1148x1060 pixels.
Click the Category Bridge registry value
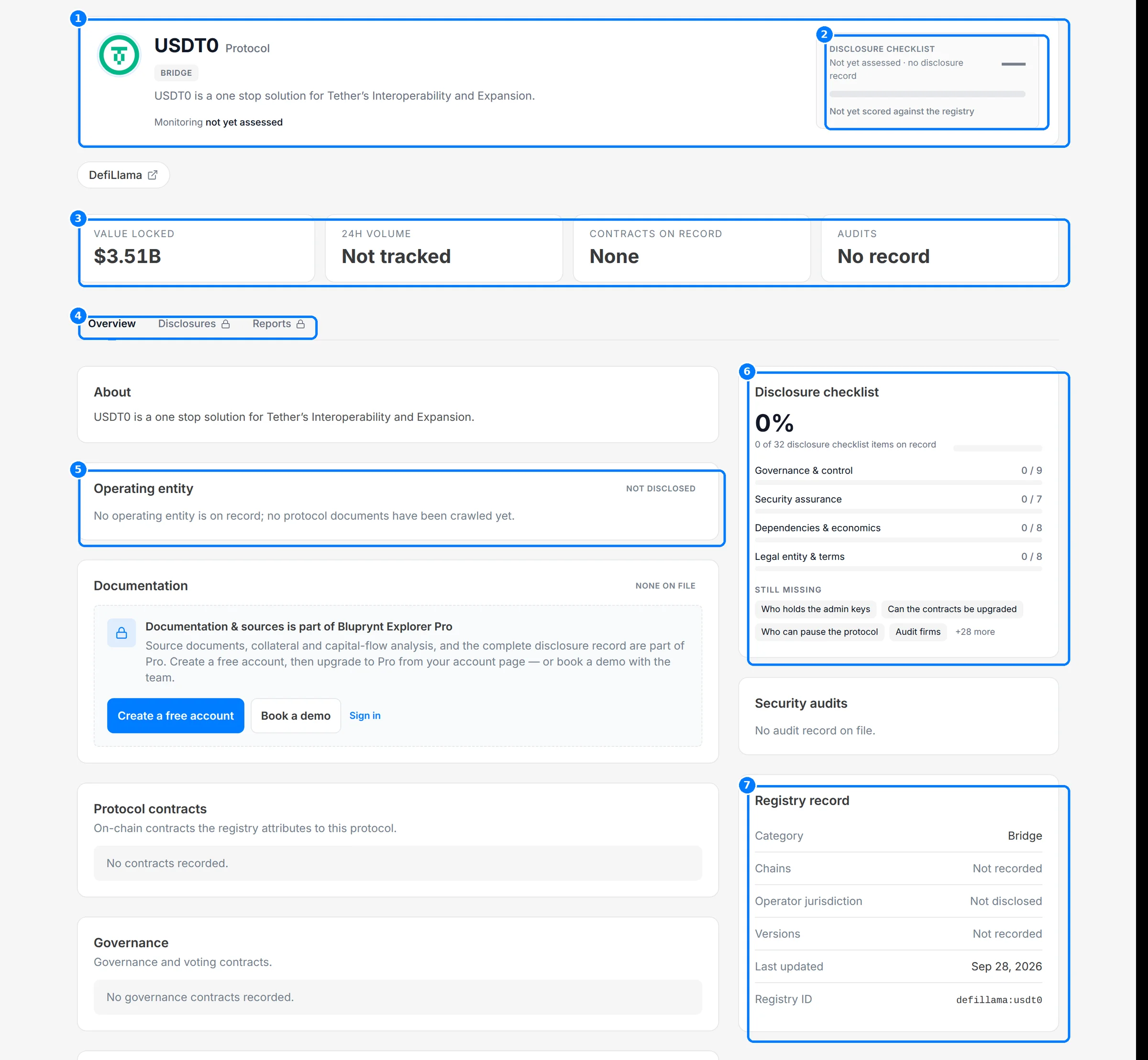(x=1025, y=836)
